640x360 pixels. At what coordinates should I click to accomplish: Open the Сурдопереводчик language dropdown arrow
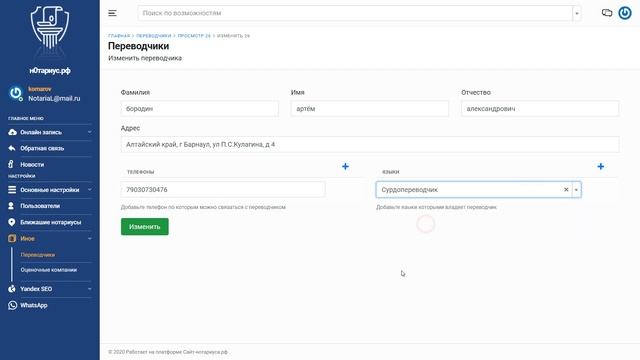(x=576, y=189)
